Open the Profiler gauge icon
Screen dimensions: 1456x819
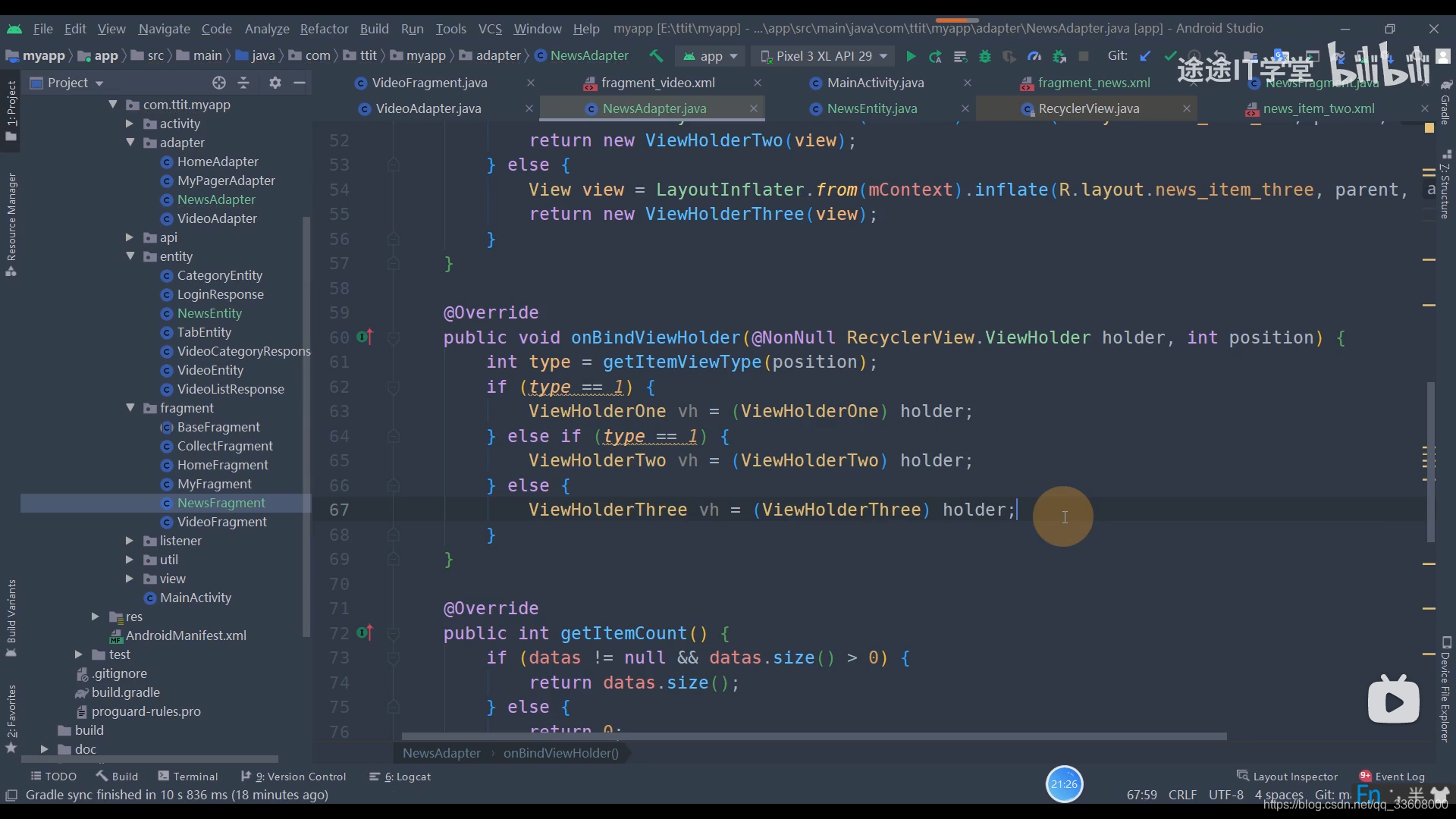coord(1034,56)
